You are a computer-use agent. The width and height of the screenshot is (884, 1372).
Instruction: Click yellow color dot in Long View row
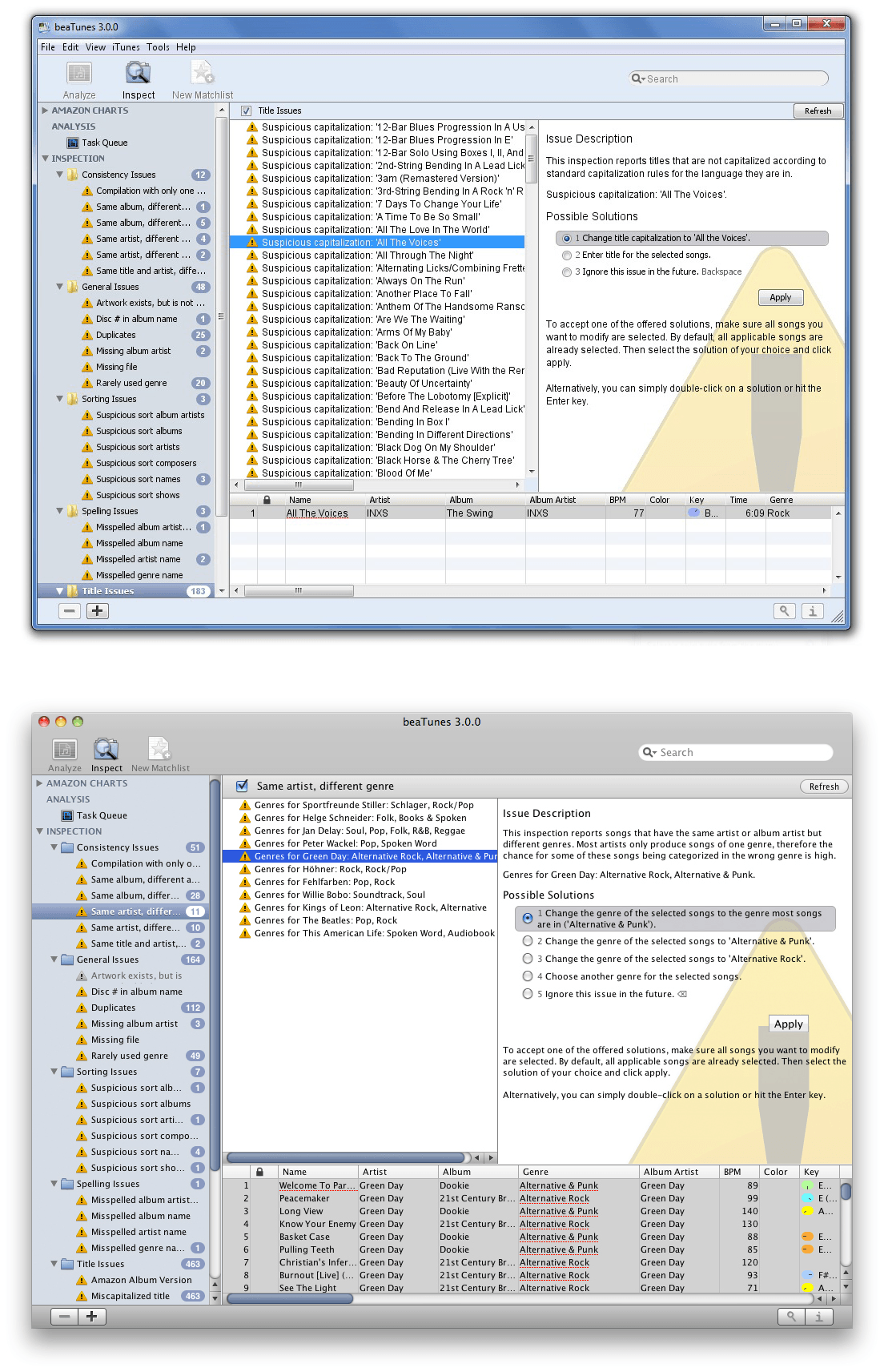click(x=807, y=1211)
